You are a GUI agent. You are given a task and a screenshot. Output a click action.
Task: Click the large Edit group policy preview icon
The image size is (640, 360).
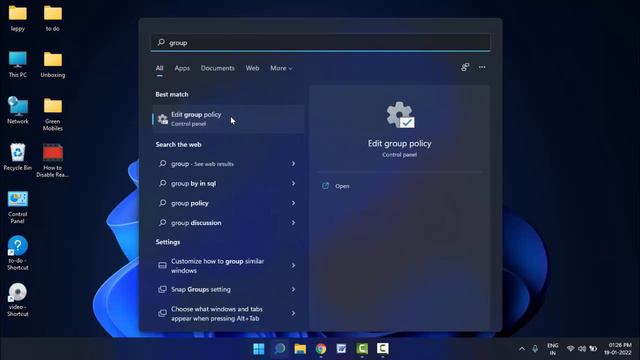click(400, 115)
